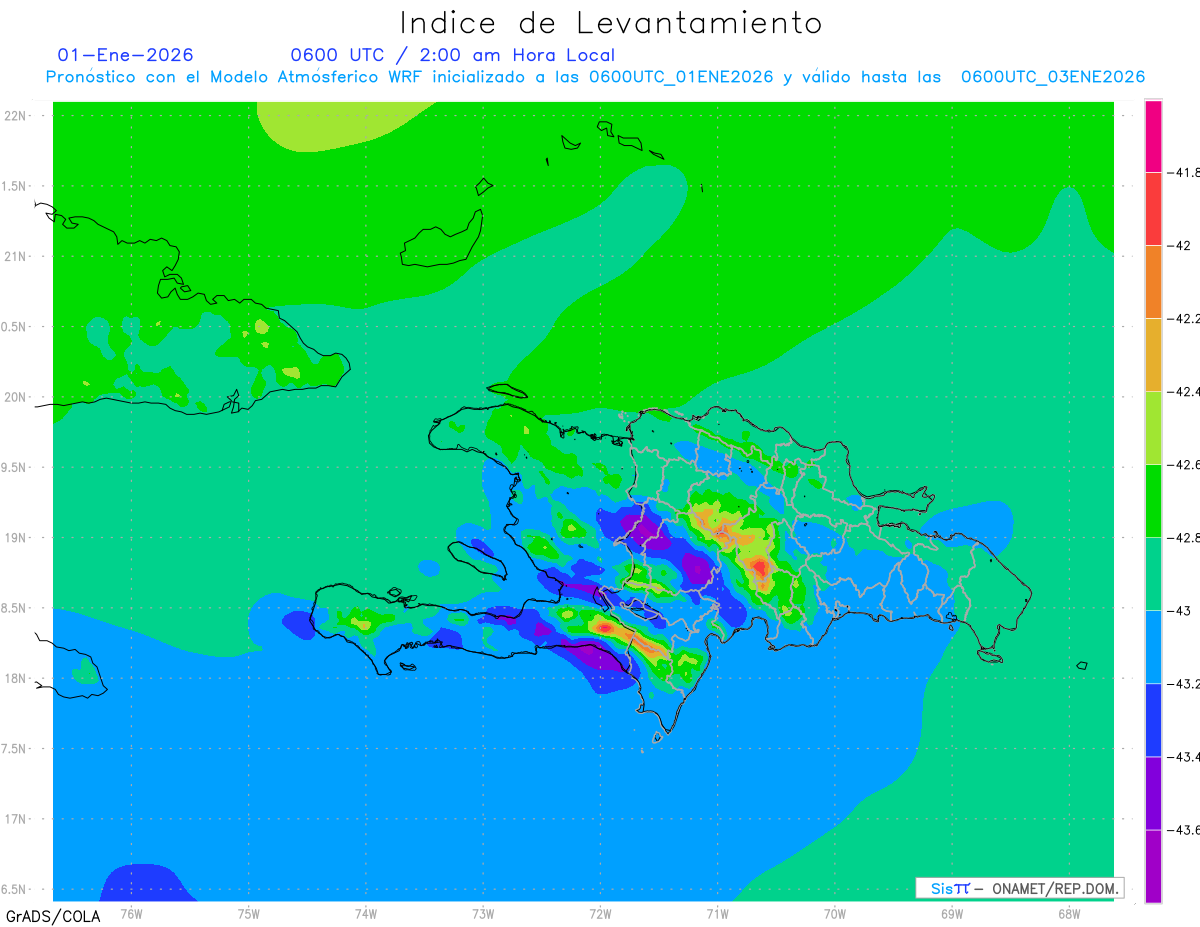The image size is (1200, 927).
Task: Click the latitude label "20N"
Action: (x=16, y=397)
